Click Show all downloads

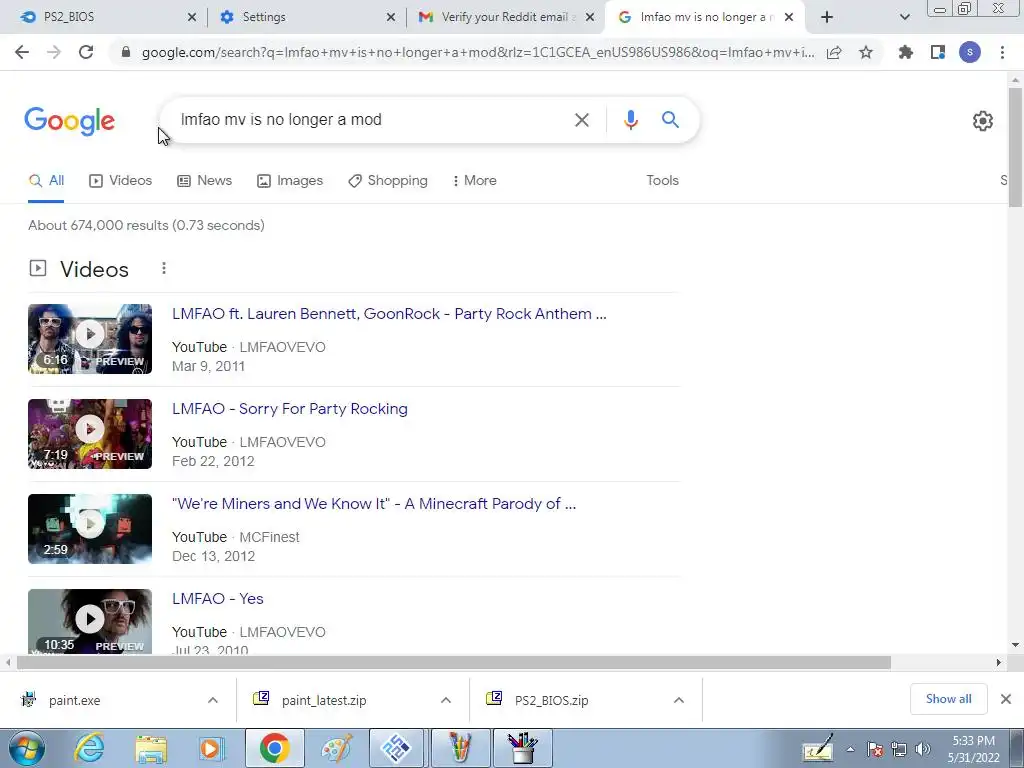click(948, 699)
